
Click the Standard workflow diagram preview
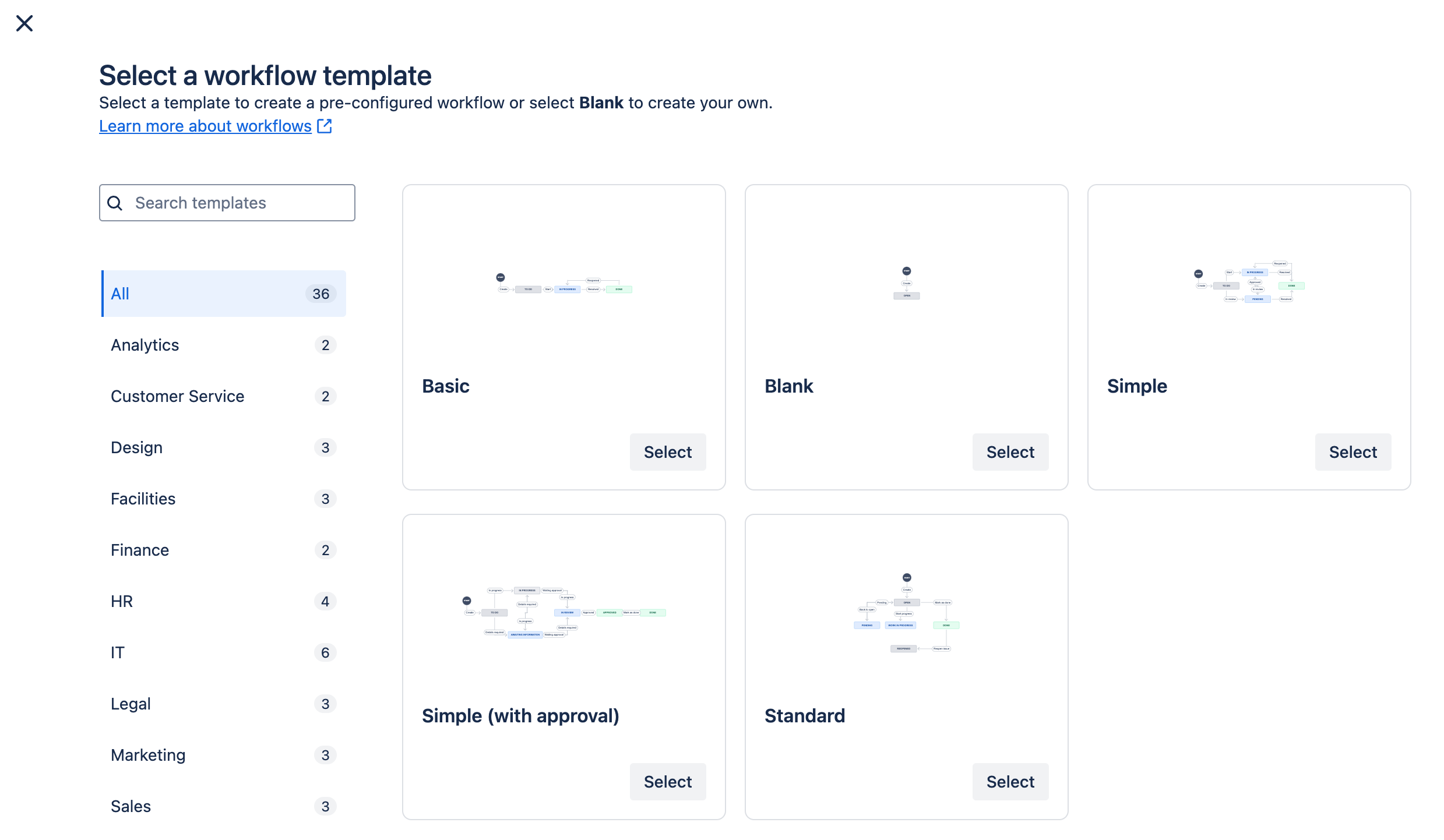click(906, 613)
